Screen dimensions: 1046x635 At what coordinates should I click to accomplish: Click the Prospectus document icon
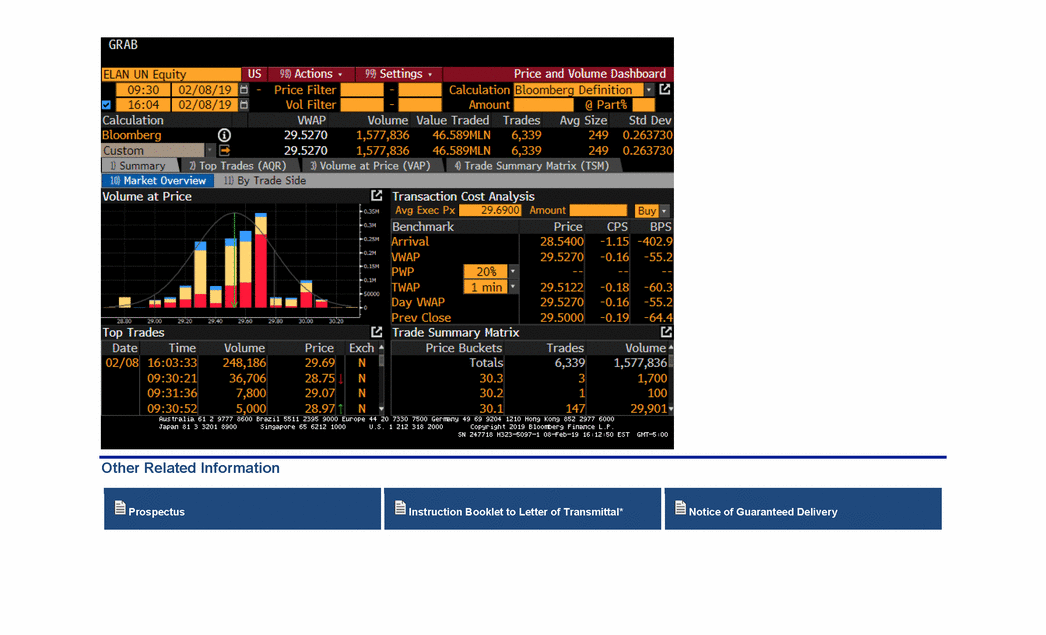click(x=120, y=509)
